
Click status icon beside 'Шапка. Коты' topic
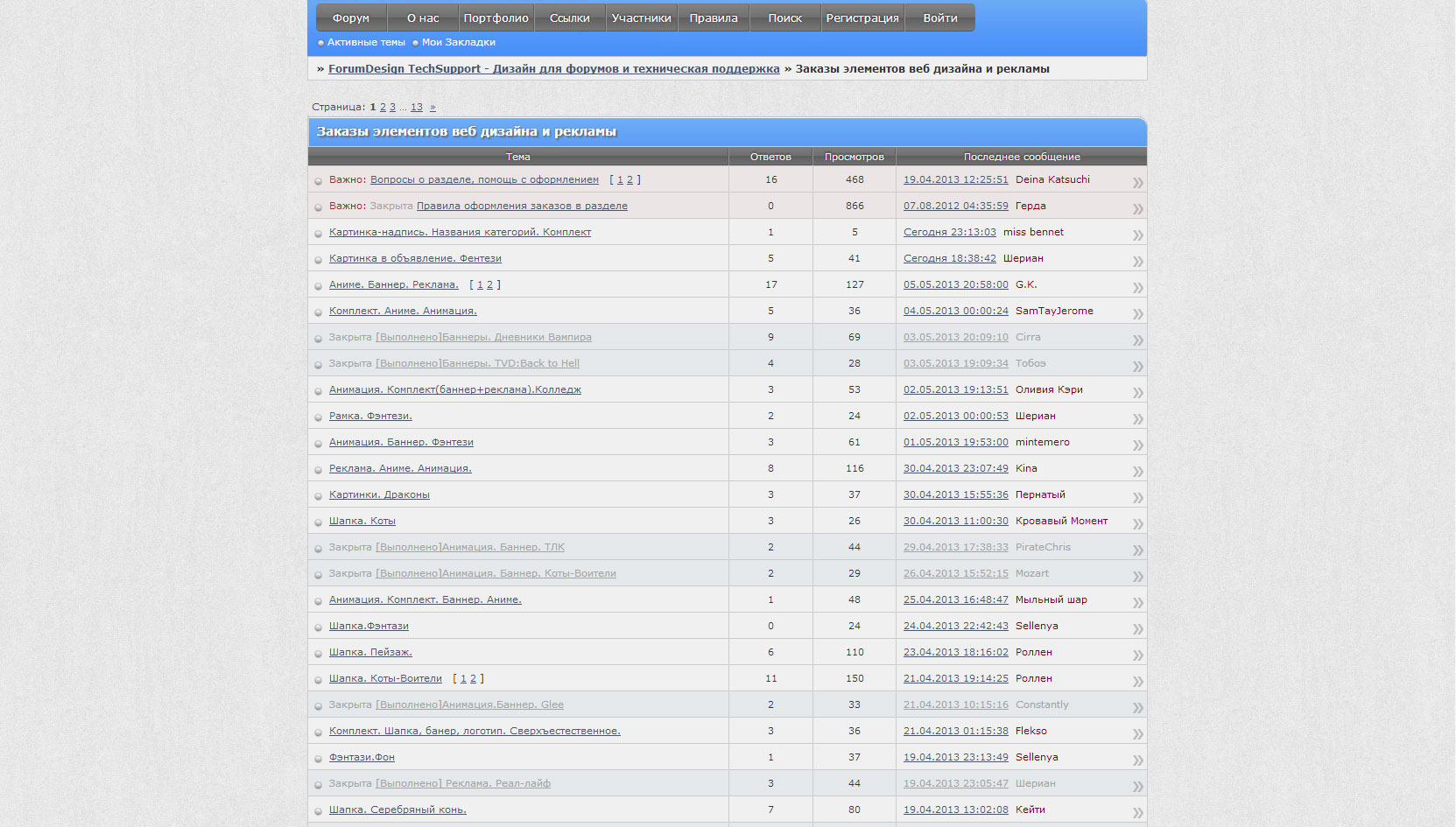coord(319,522)
